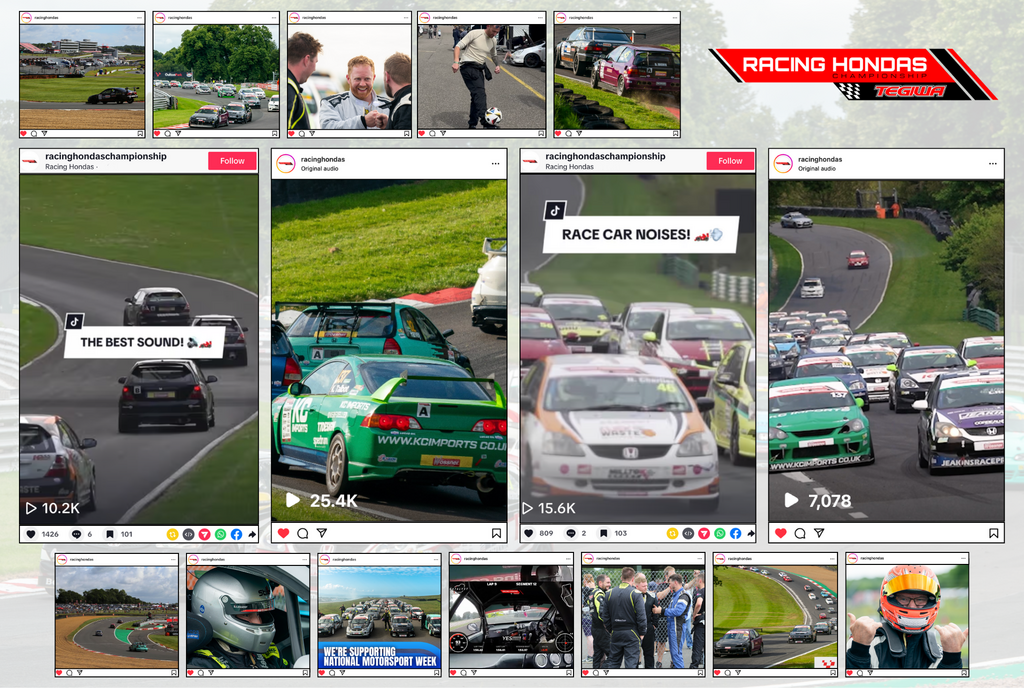Share the 10.2K video to Facebook
This screenshot has width=1024, height=688.
(236, 534)
